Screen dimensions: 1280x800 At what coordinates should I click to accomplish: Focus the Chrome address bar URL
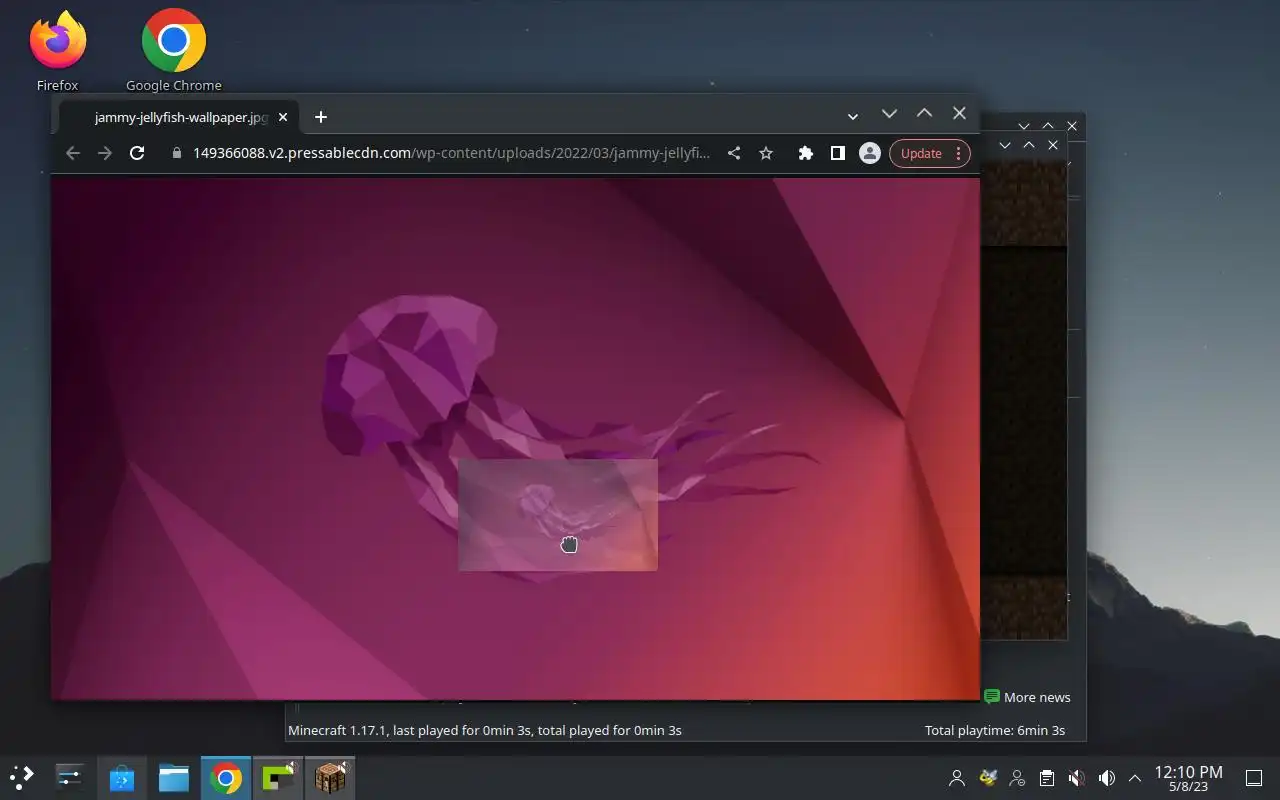452,153
